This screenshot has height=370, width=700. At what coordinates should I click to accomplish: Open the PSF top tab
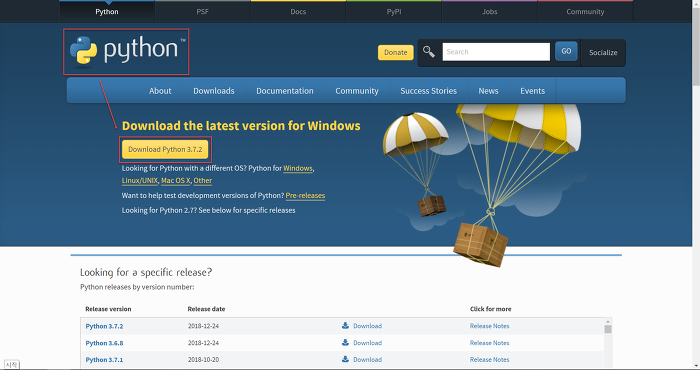tap(202, 12)
